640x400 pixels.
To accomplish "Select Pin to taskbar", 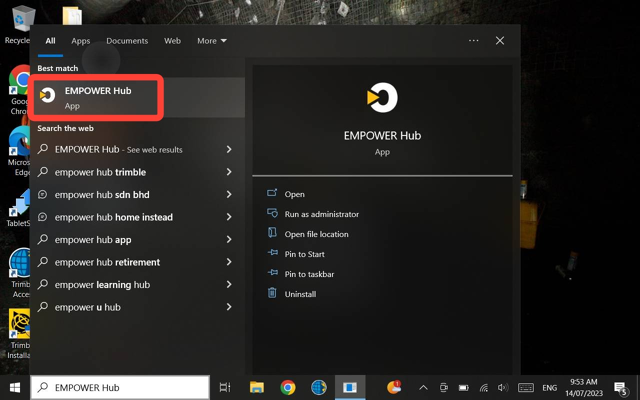I will [309, 274].
